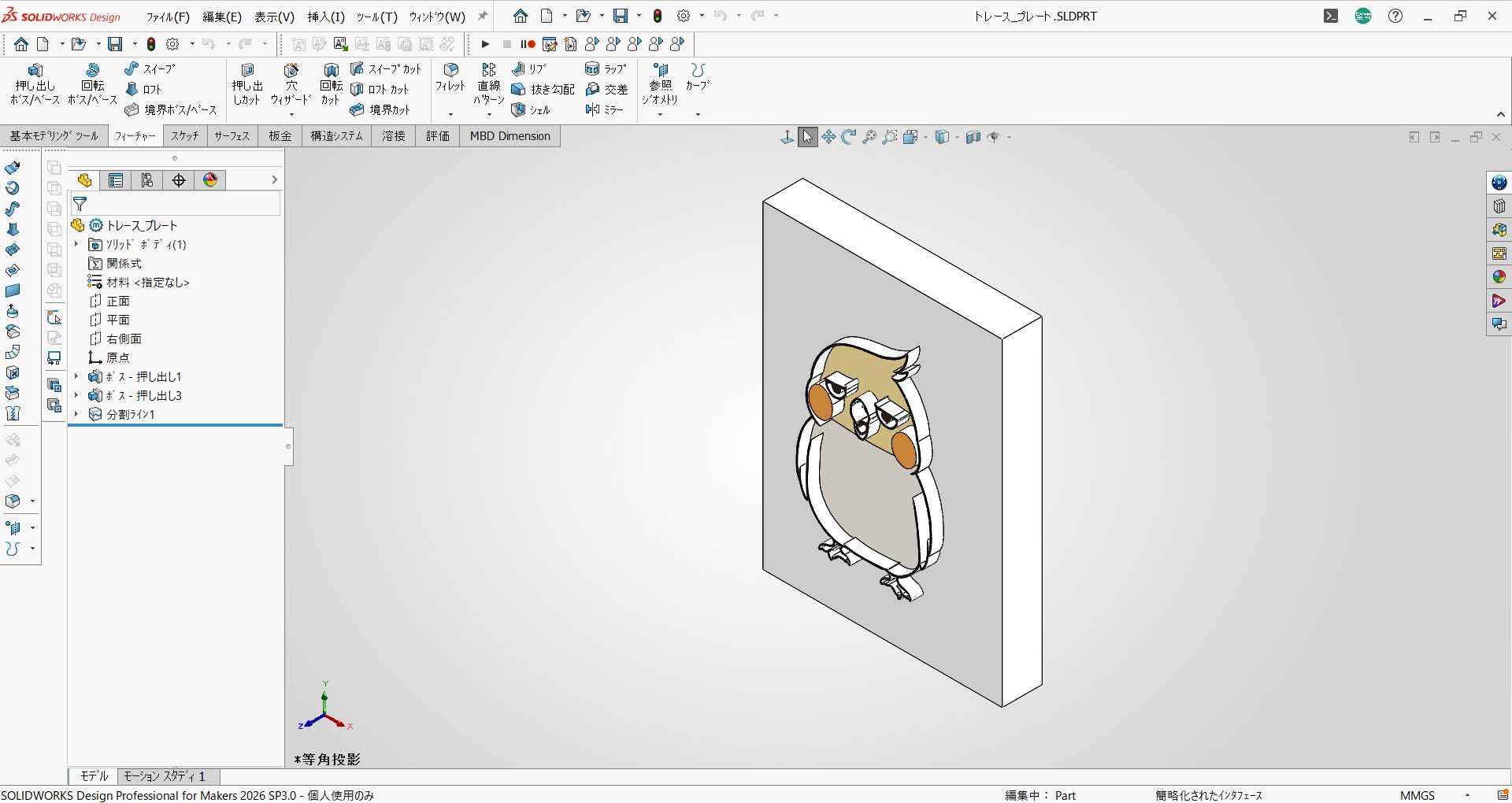Select the 境界カット tool
Viewport: 1512px width, 803px height.
(x=380, y=110)
